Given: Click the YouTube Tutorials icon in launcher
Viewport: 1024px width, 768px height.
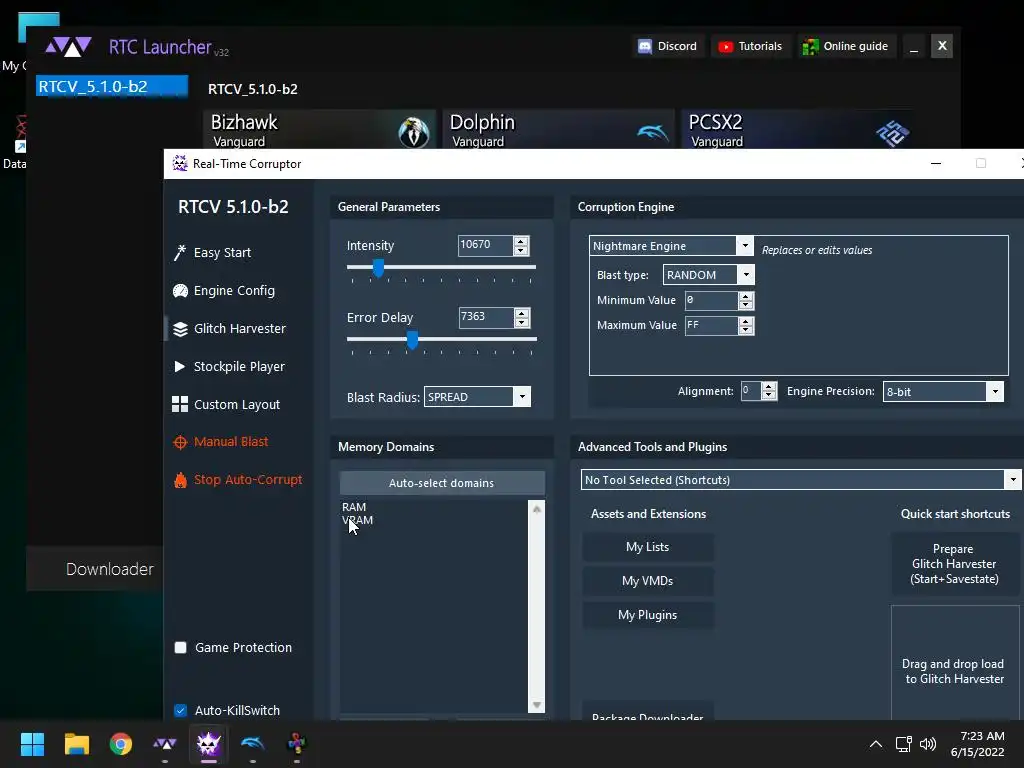Looking at the screenshot, I should [726, 46].
